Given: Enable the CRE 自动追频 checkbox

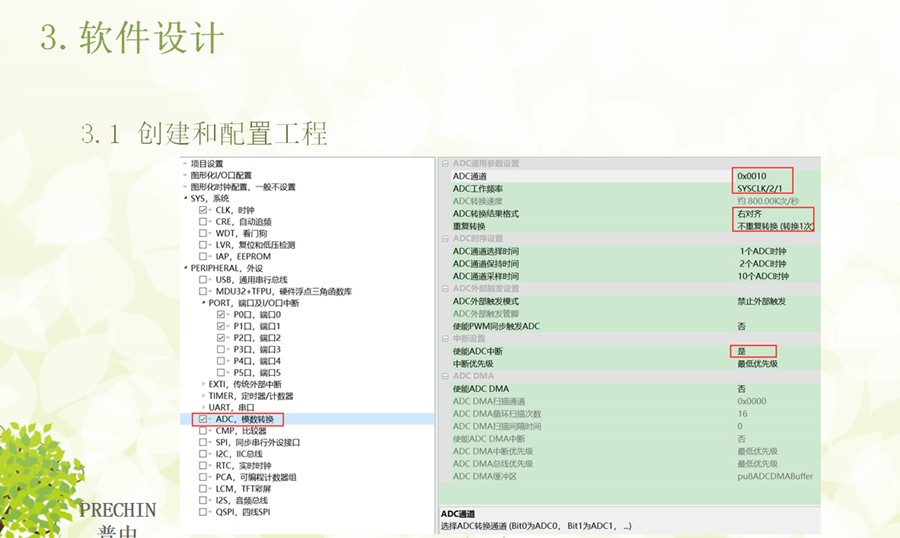Looking at the screenshot, I should 203,222.
